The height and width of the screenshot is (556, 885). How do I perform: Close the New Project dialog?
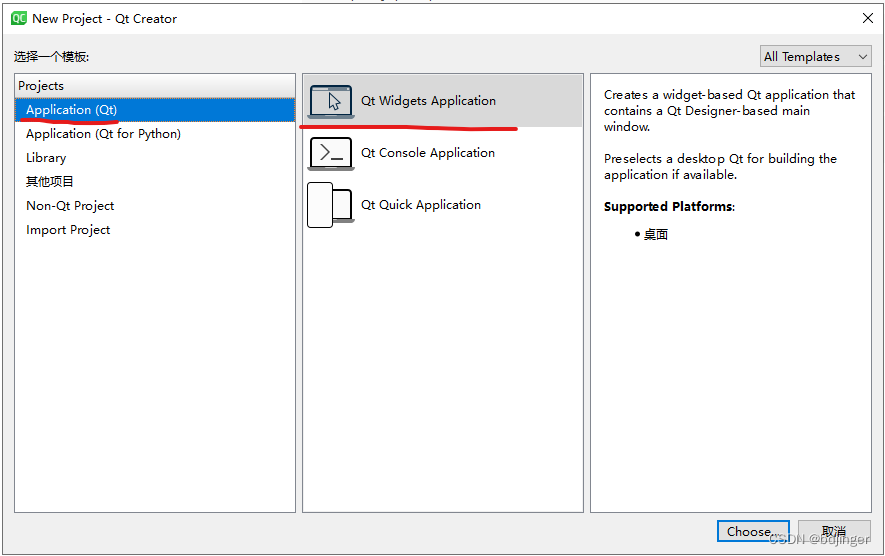point(868,18)
